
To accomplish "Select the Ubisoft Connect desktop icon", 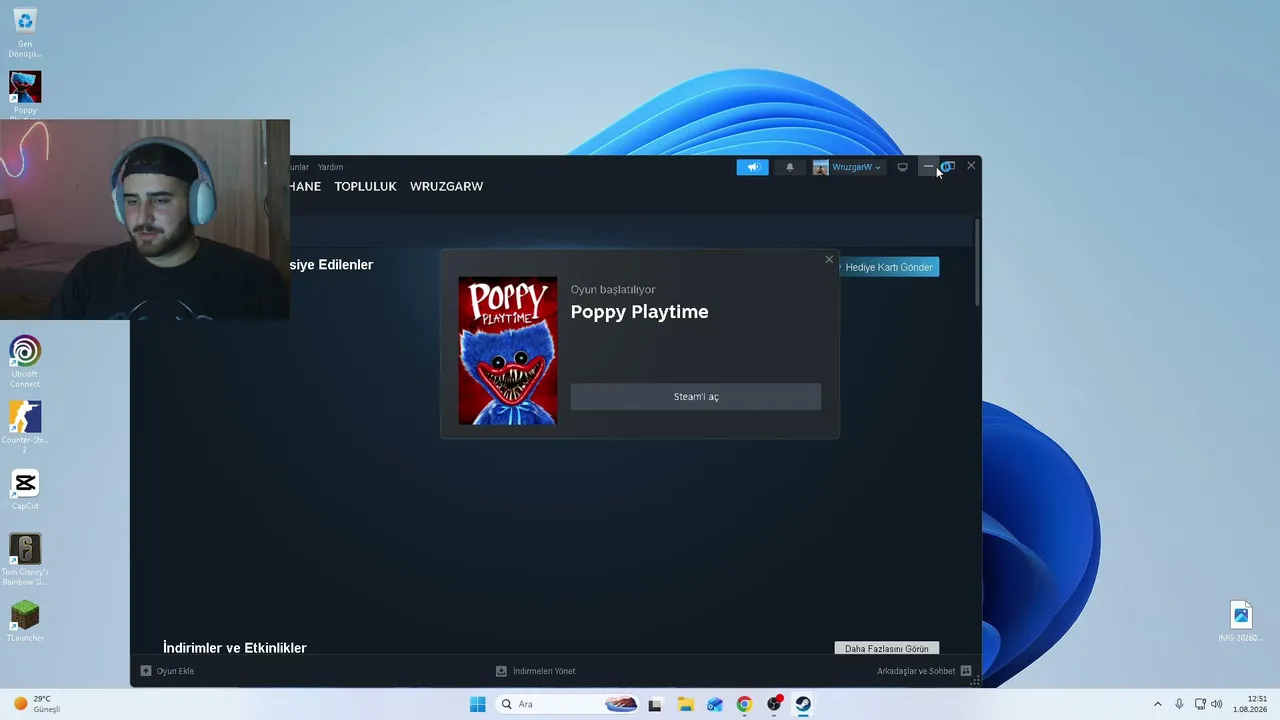I will (x=25, y=362).
